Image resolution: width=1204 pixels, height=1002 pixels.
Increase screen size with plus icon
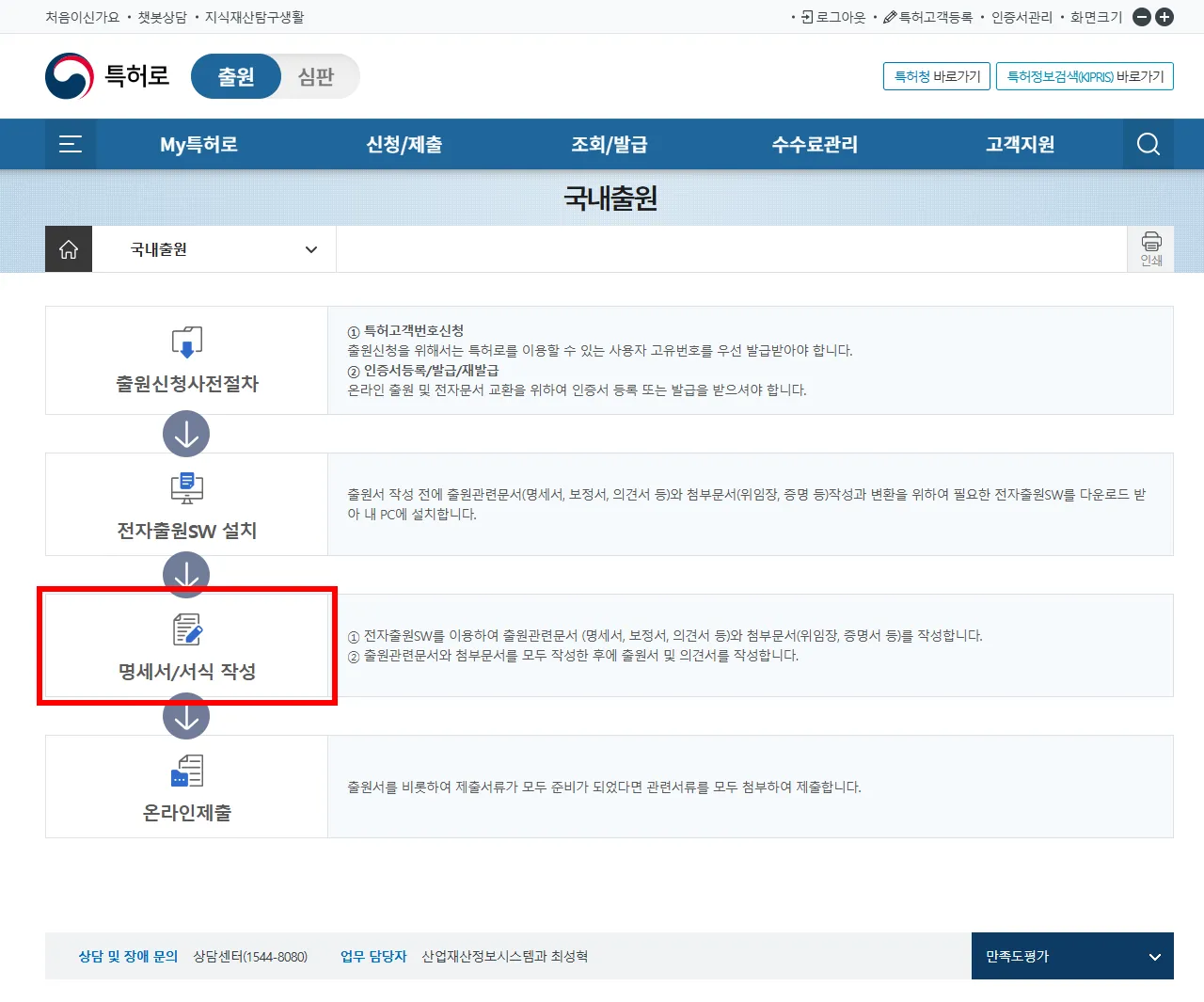1164,17
